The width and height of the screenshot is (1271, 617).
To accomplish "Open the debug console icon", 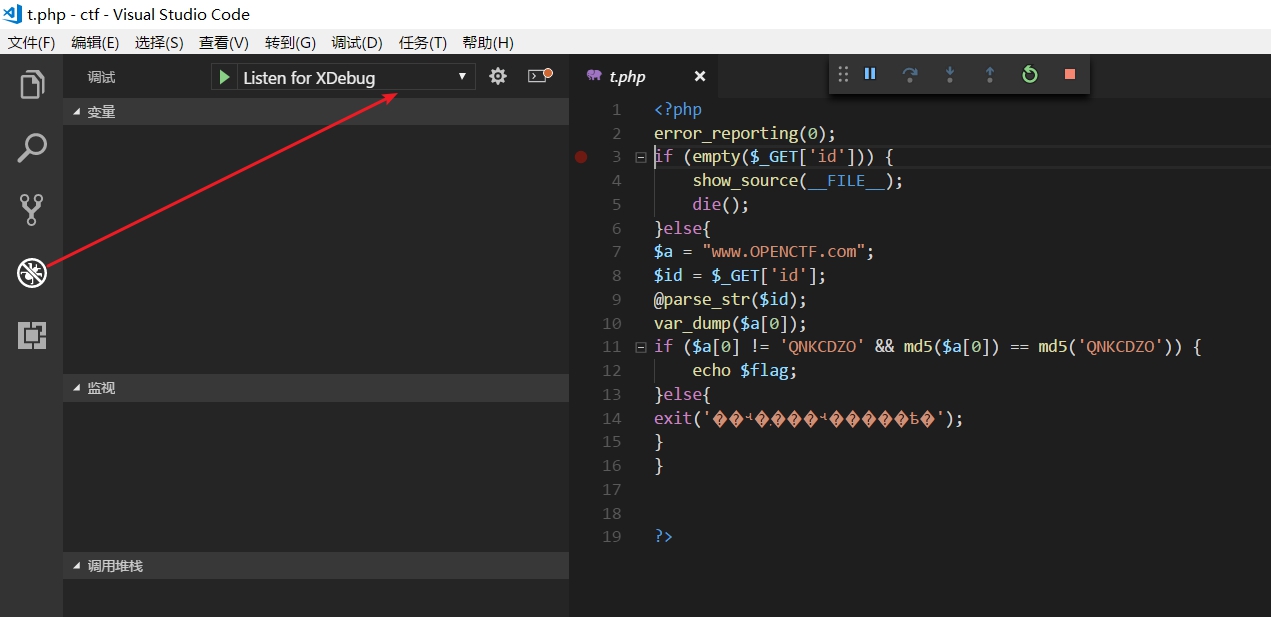I will tap(540, 76).
